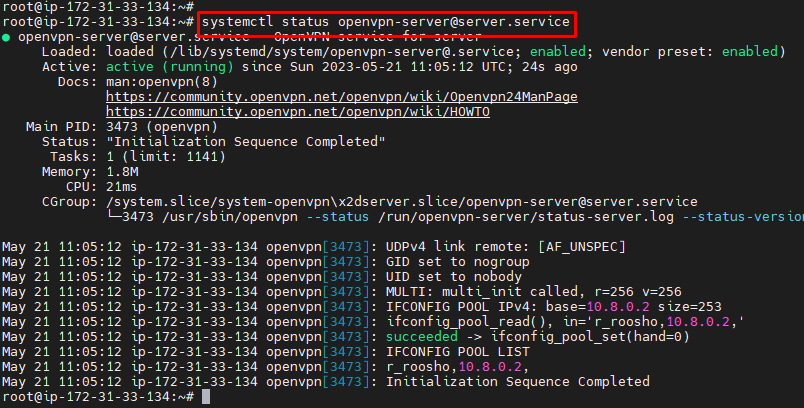Click the final 'Initialization Sequence Completed' log line
This screenshot has height=408, width=804.
(326, 381)
